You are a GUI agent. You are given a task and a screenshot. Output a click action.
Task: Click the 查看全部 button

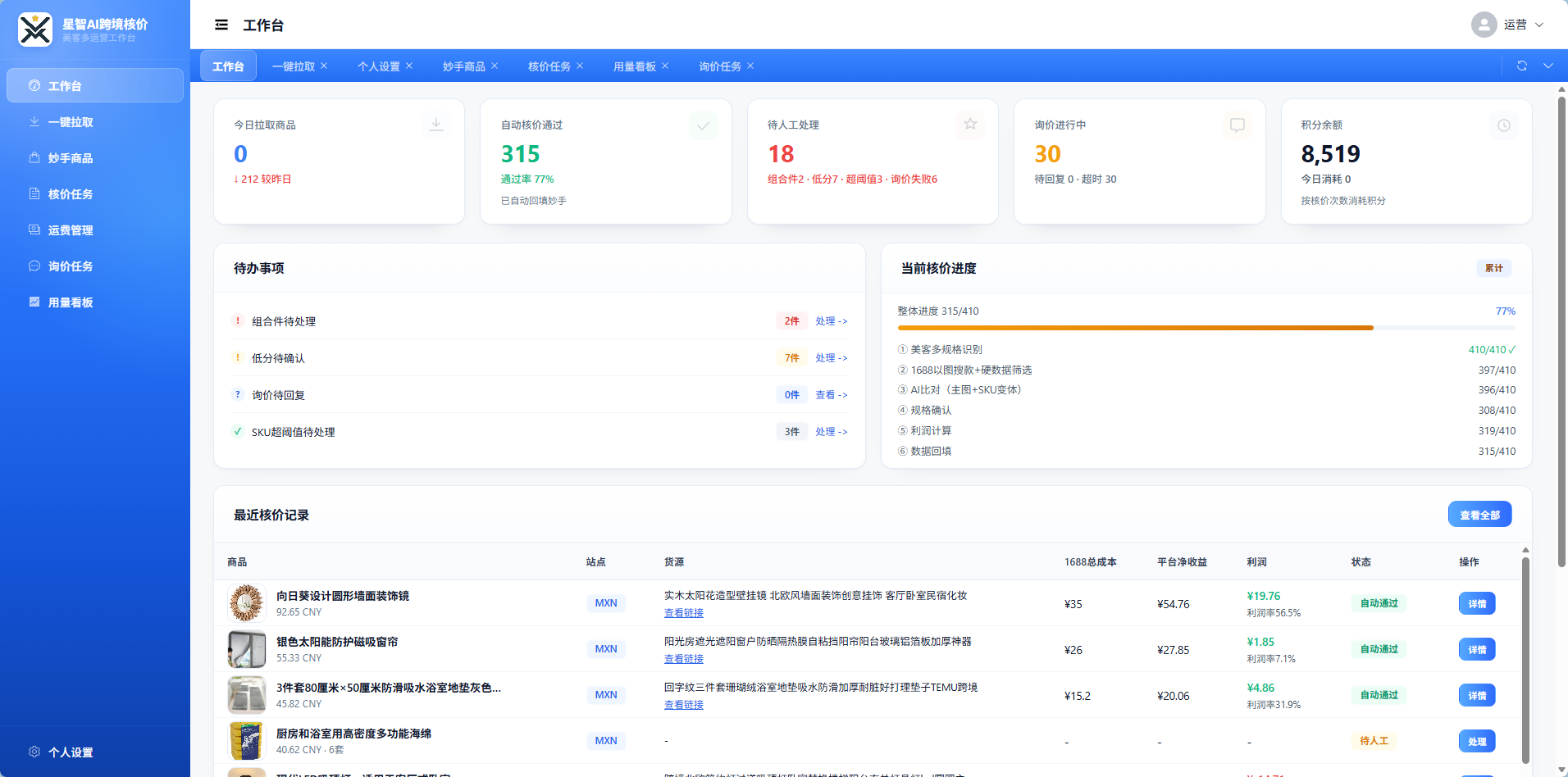click(1479, 515)
